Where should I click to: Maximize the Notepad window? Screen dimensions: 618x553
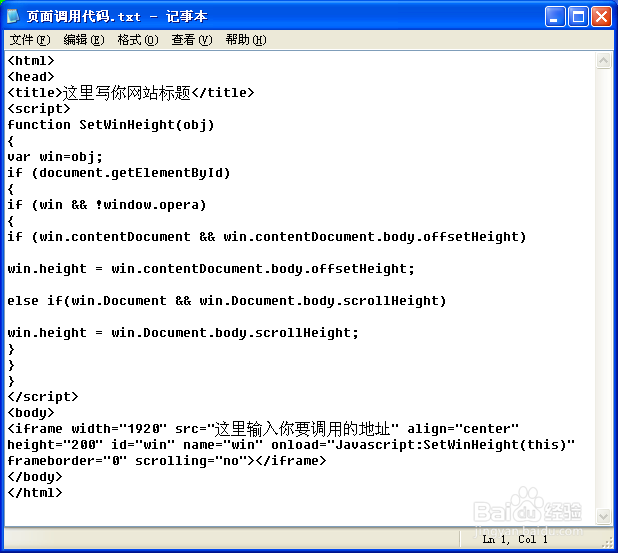(578, 17)
